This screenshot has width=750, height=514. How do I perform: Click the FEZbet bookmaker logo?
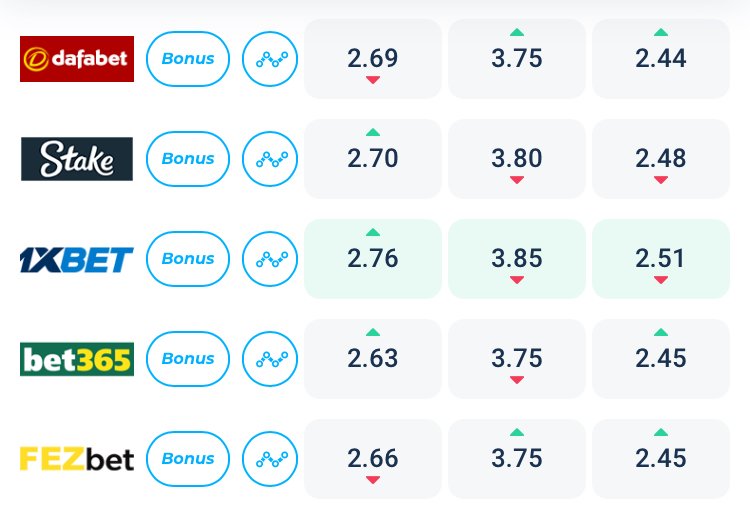pos(77,459)
